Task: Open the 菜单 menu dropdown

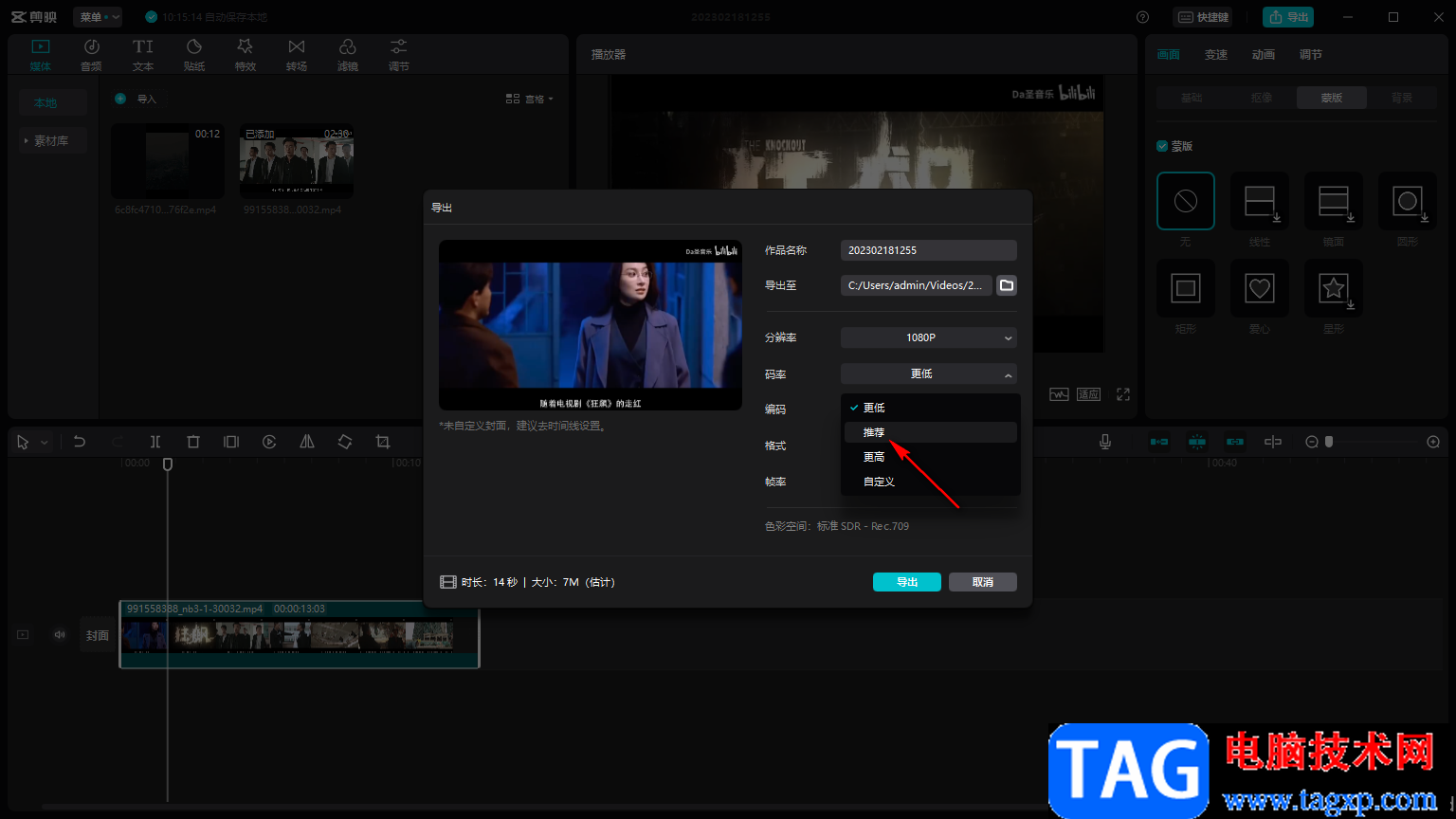Action: click(x=98, y=17)
